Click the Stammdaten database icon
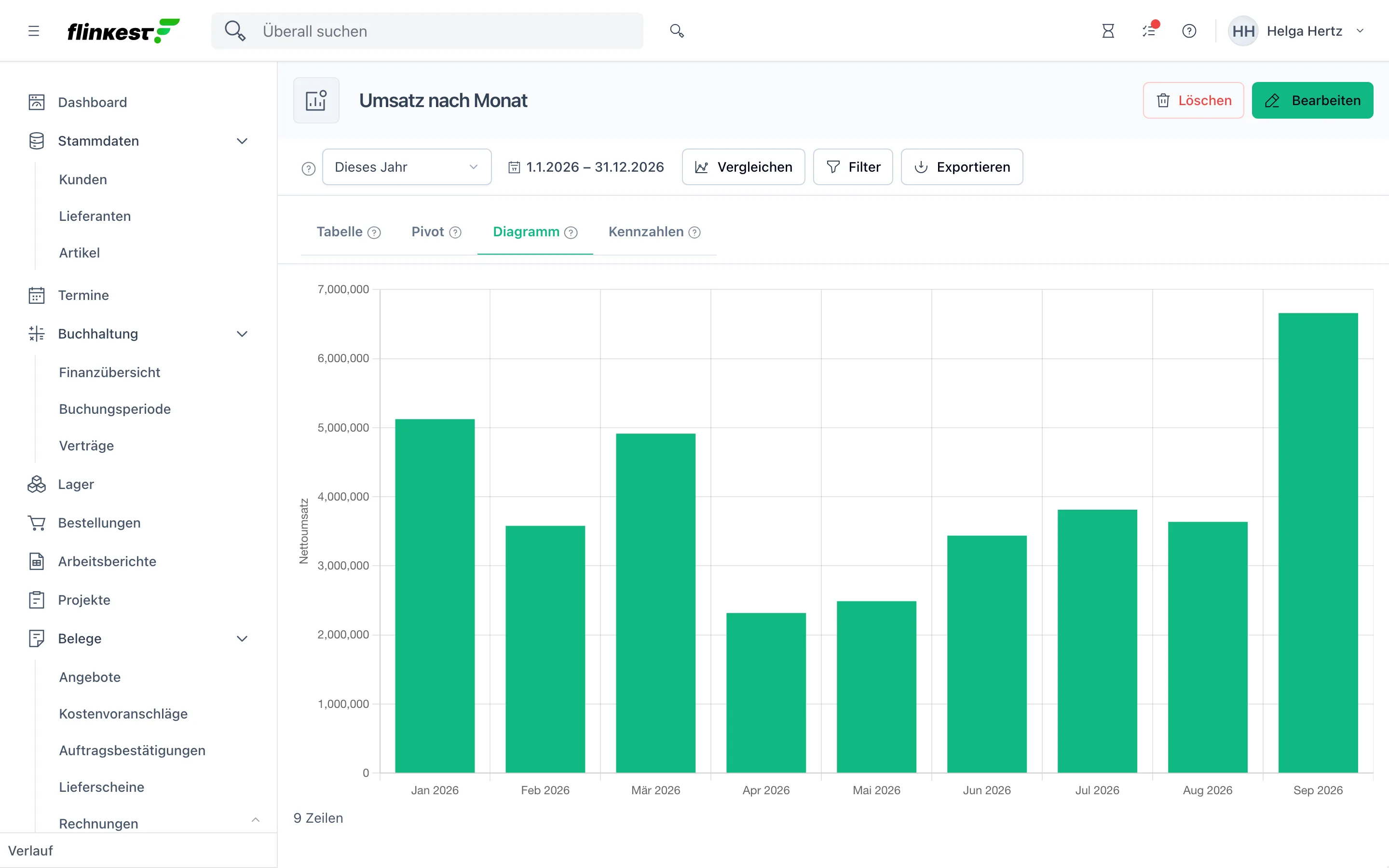Viewport: 1389px width, 868px height. point(37,141)
